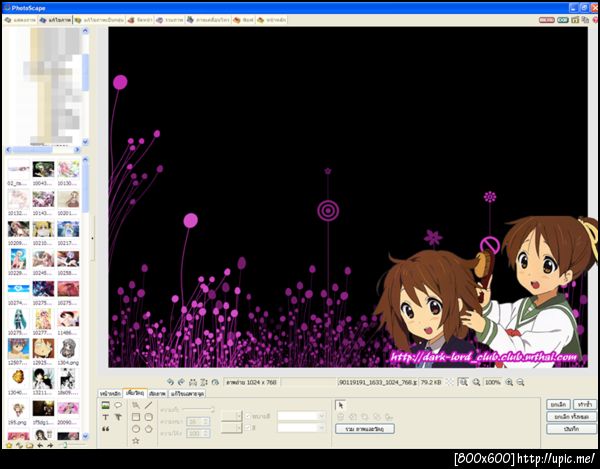
Task: Click the thumbnail size slider at bottom left
Action: point(73,445)
